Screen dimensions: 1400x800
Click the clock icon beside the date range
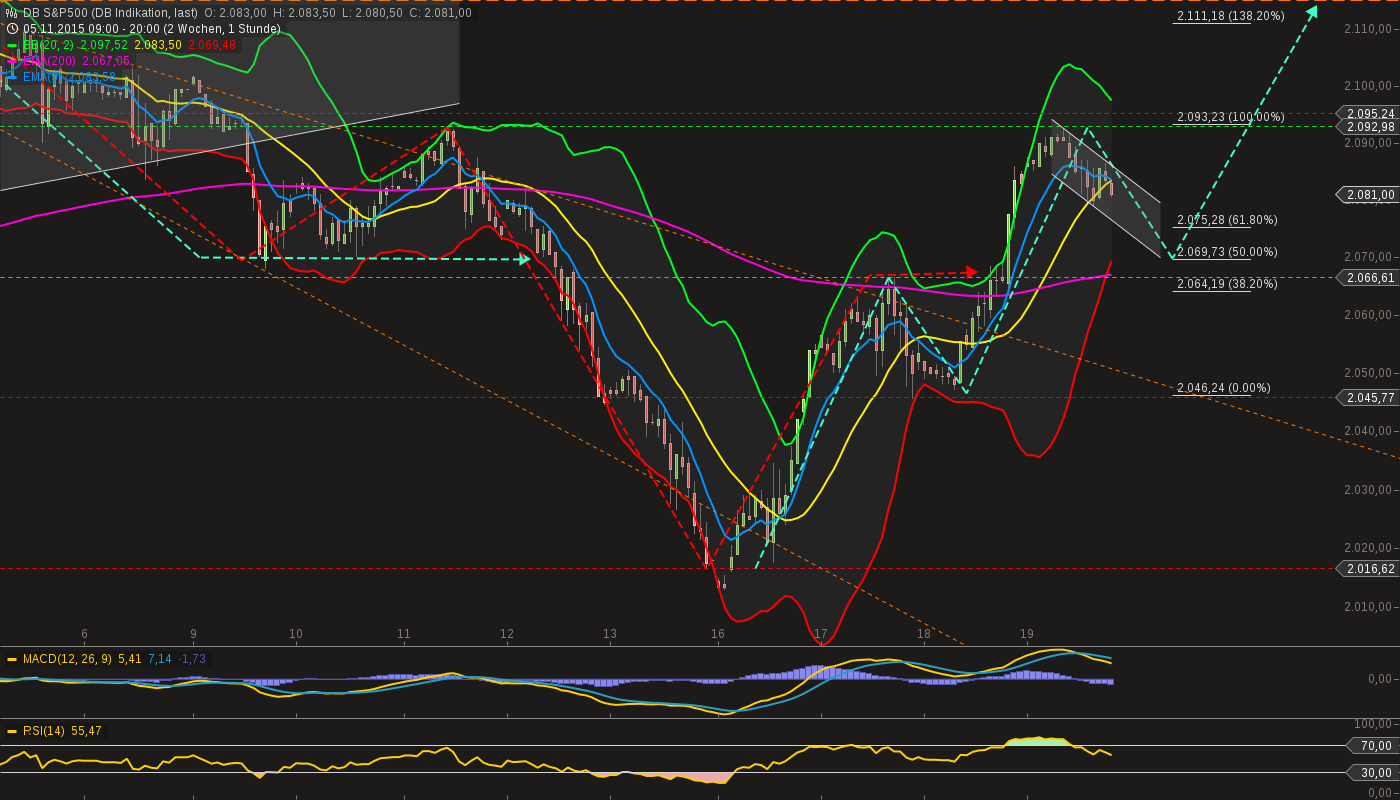13,29
